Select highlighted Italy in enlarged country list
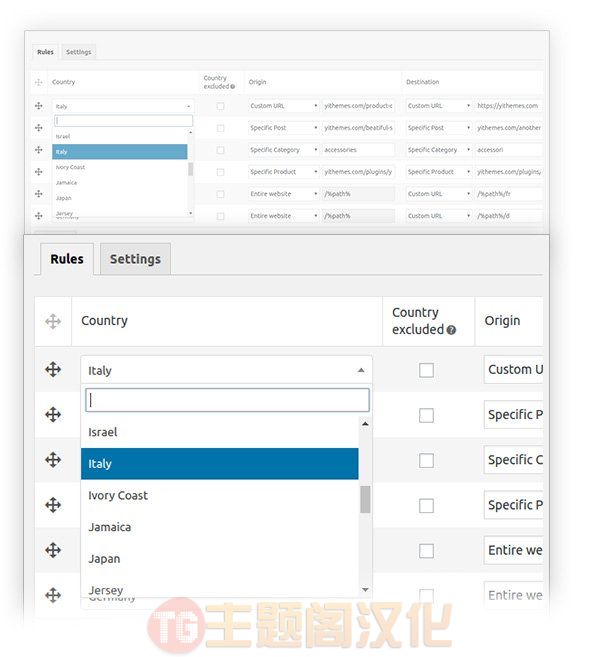This screenshot has height=657, width=600. pyautogui.click(x=220, y=464)
